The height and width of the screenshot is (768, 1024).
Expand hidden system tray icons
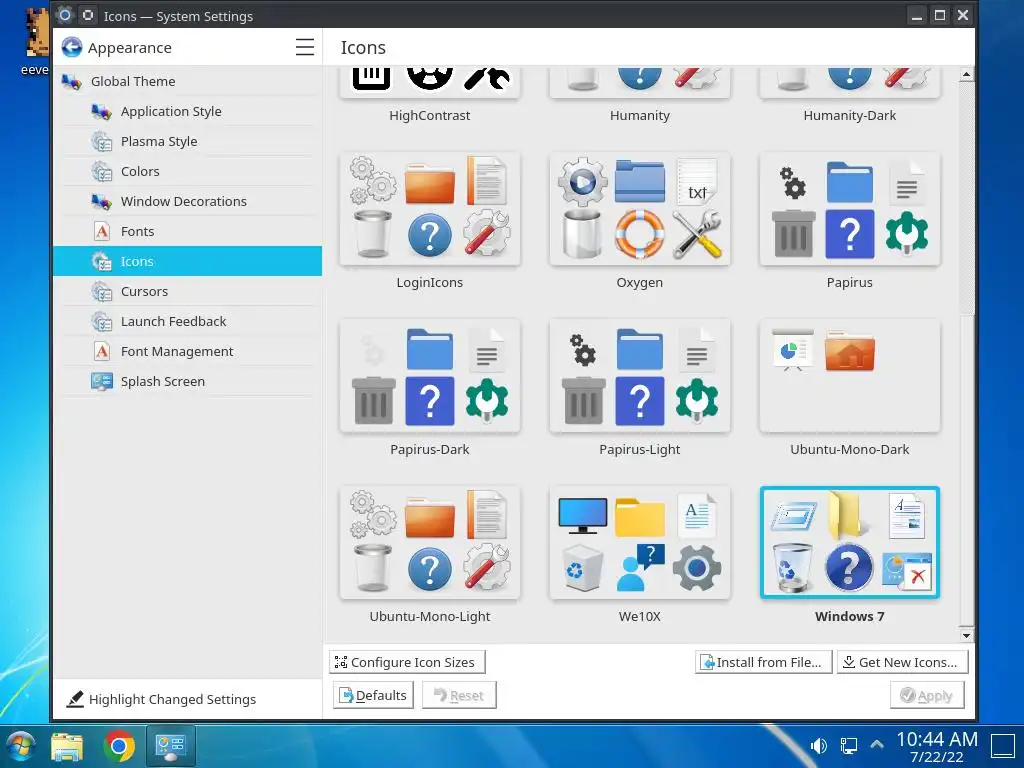[877, 744]
